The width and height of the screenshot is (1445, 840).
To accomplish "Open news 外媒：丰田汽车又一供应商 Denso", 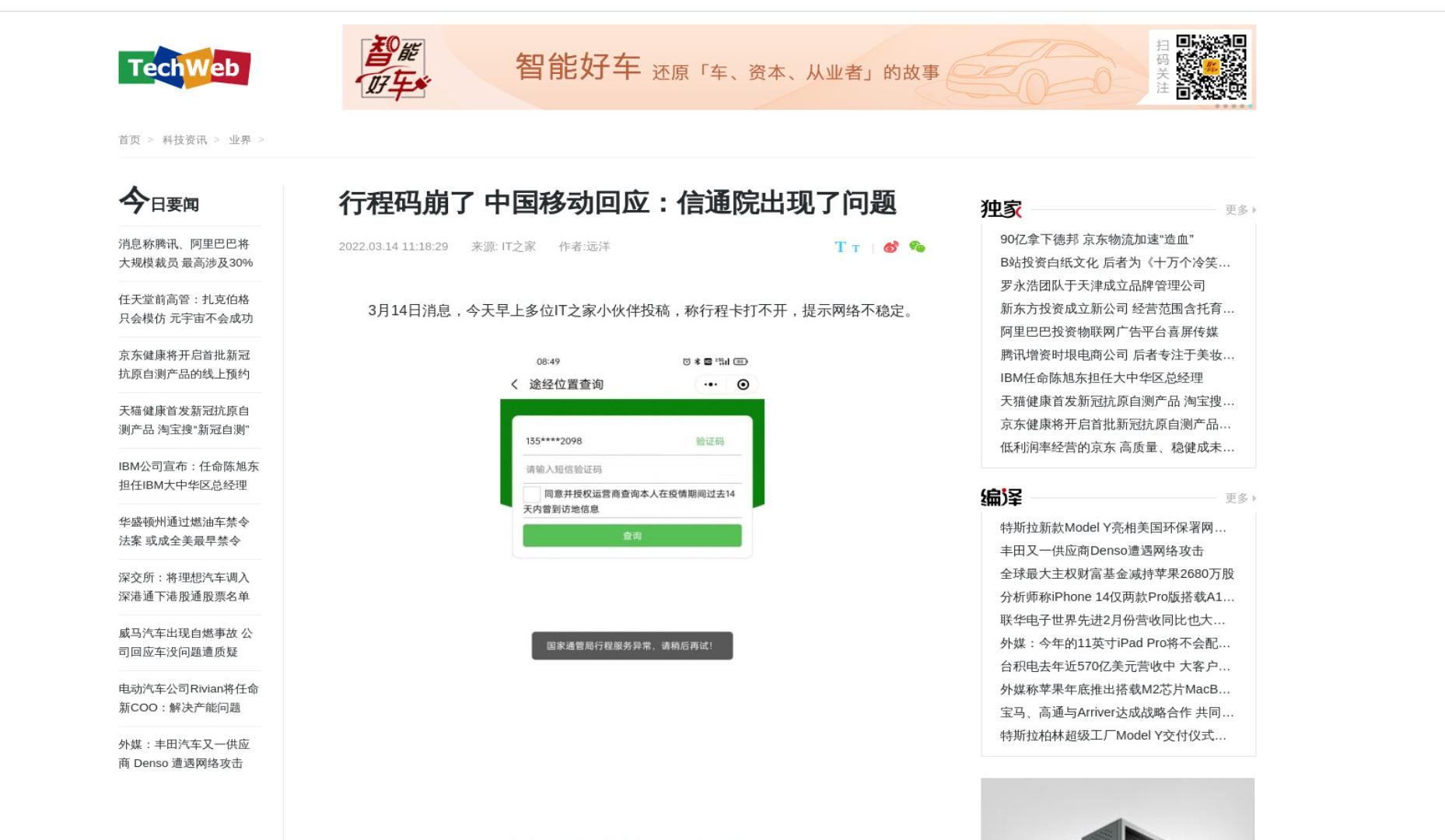I will point(184,754).
